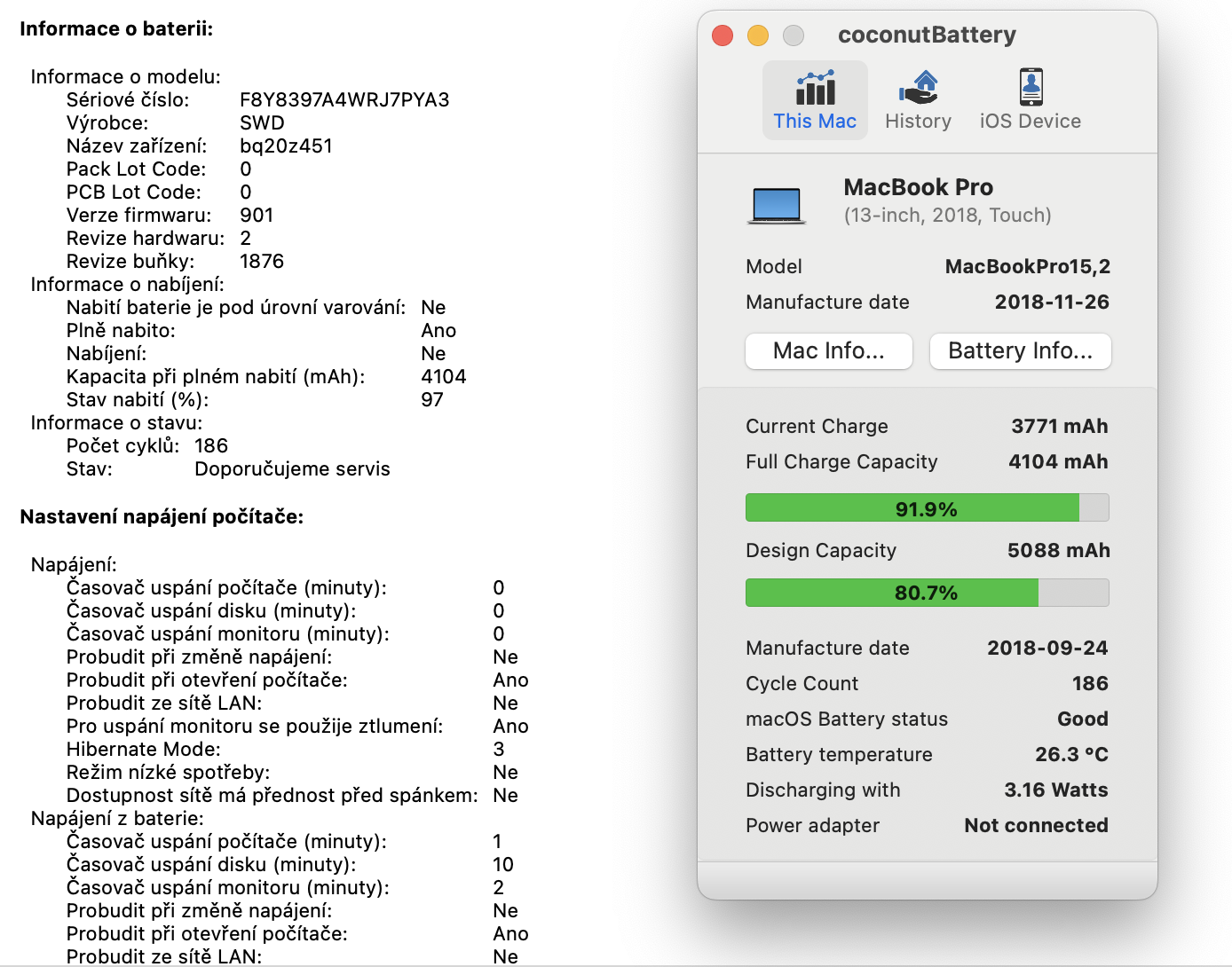Image resolution: width=1232 pixels, height=967 pixels.
Task: Select the This Mac chart icon
Action: click(x=815, y=89)
